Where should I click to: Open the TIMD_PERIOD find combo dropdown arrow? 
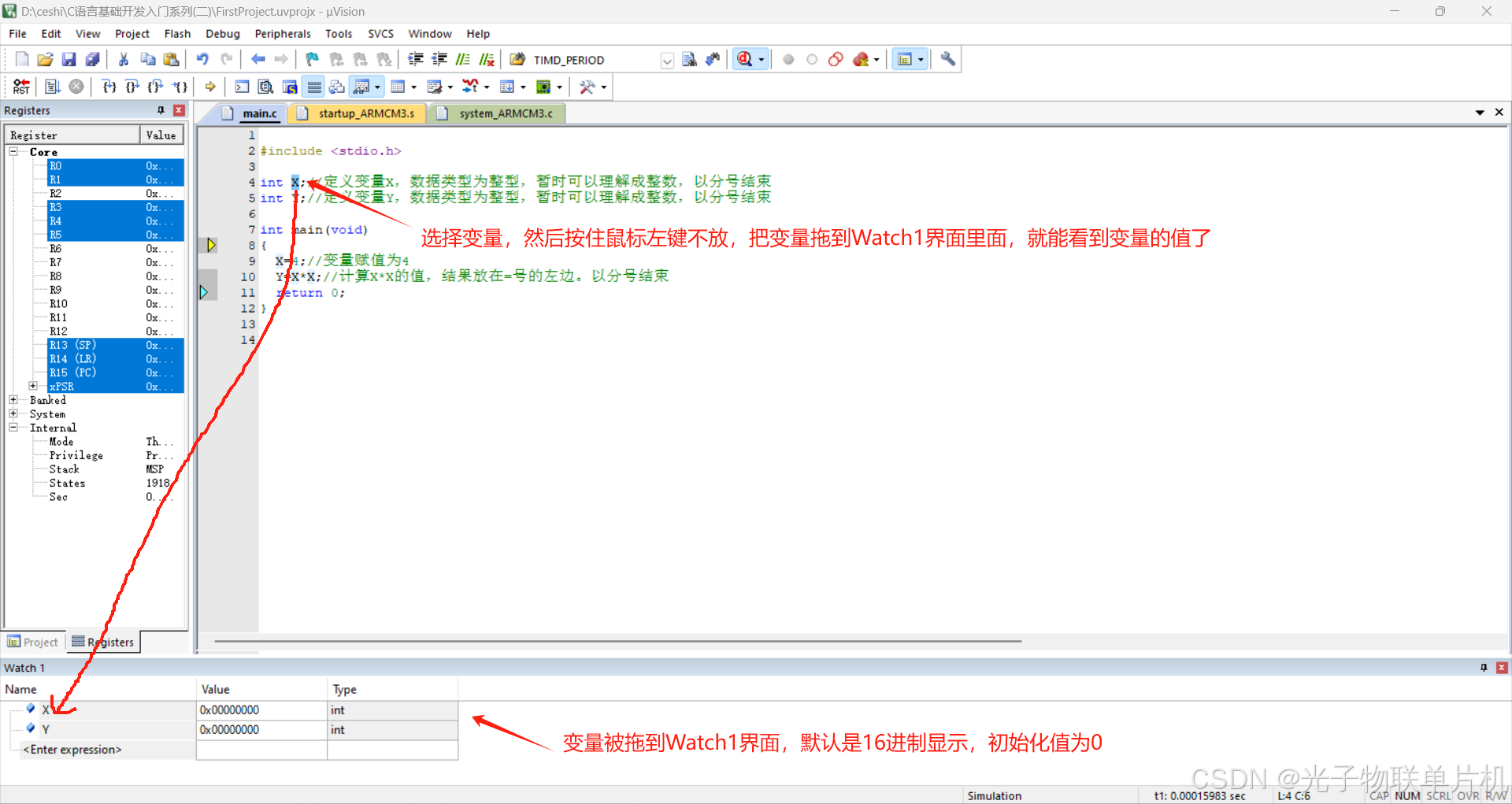(x=667, y=61)
